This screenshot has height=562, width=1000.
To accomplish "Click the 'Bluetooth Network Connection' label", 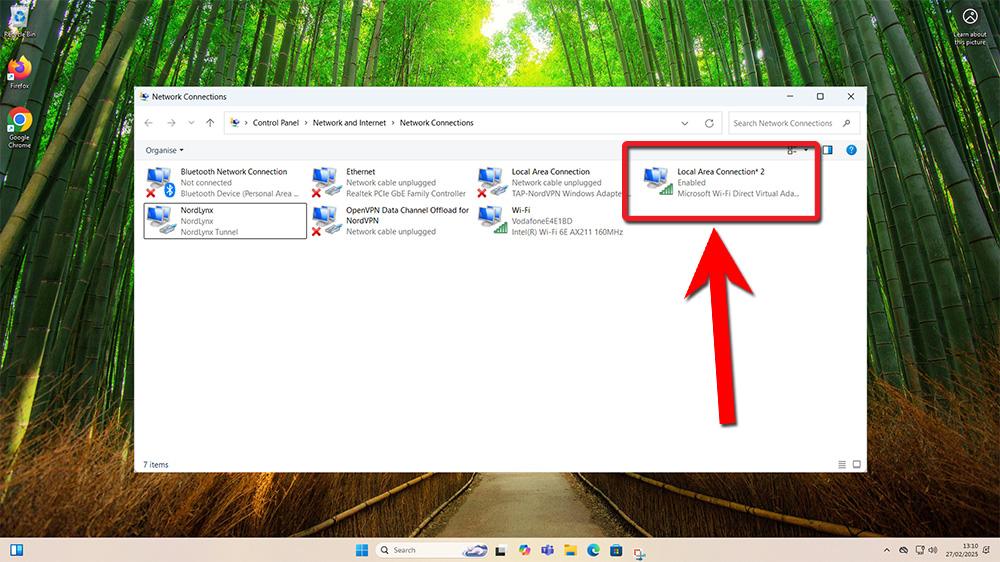I will click(233, 172).
